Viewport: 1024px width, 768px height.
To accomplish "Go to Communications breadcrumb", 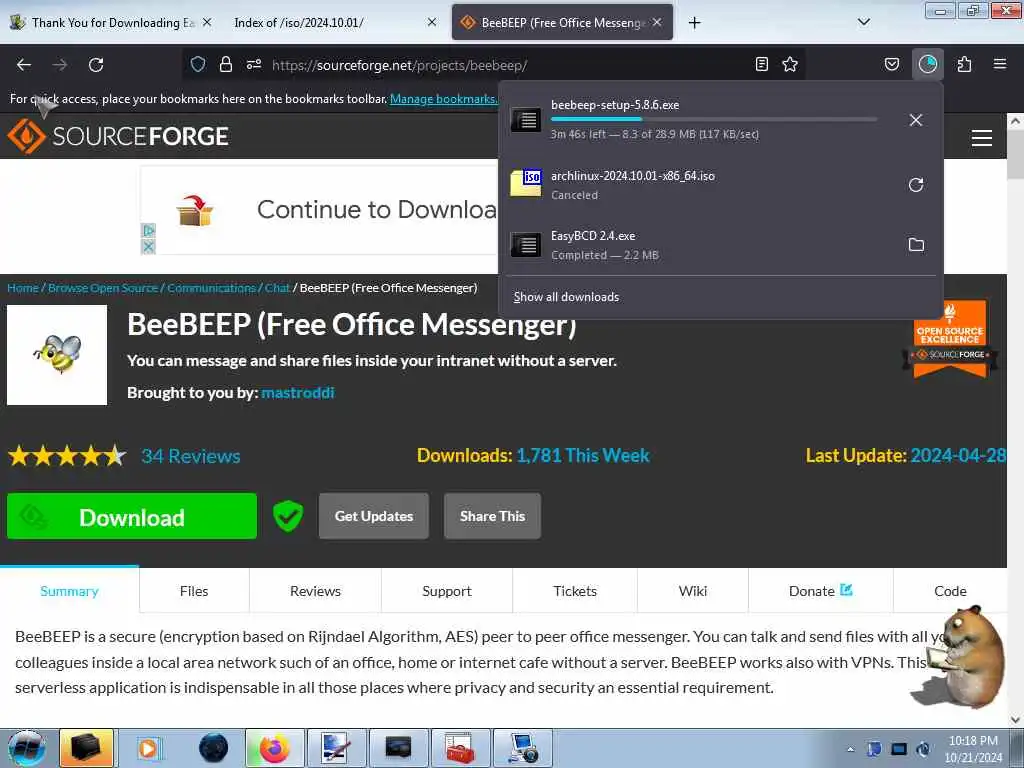I will (212, 288).
